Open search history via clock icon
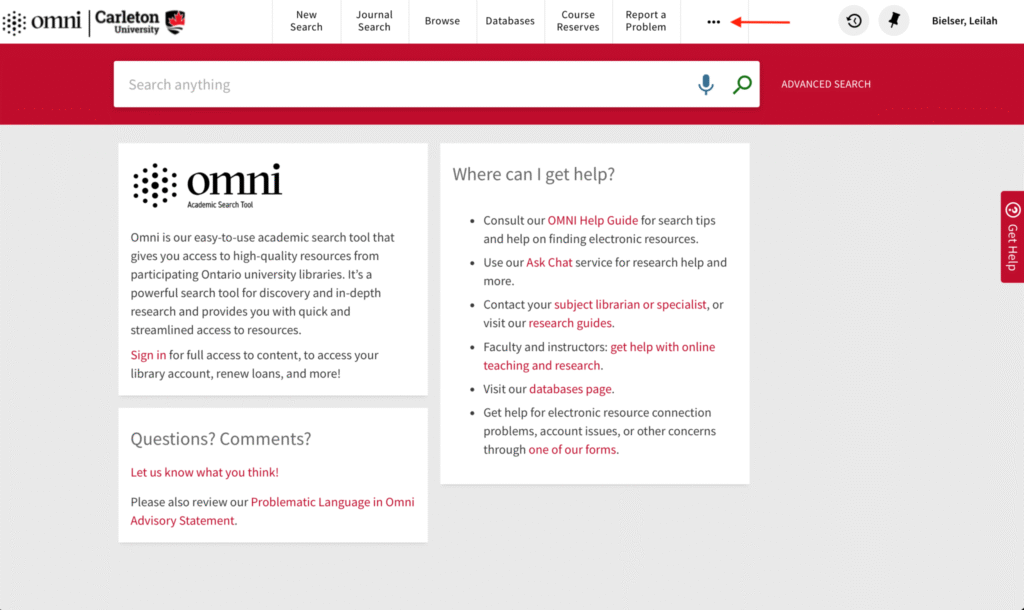The image size is (1024, 610). [x=853, y=20]
